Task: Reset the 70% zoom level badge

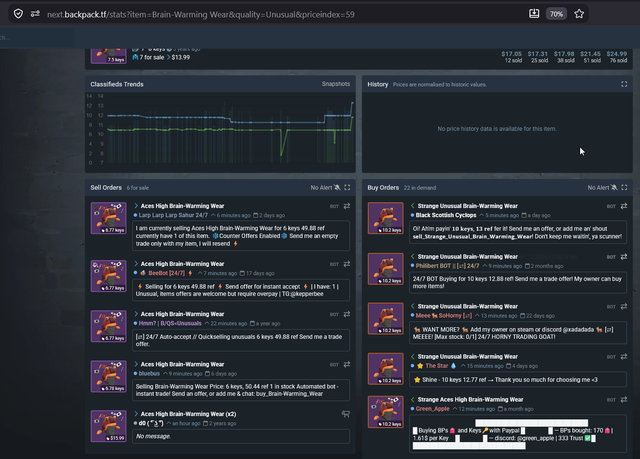Action: point(556,14)
